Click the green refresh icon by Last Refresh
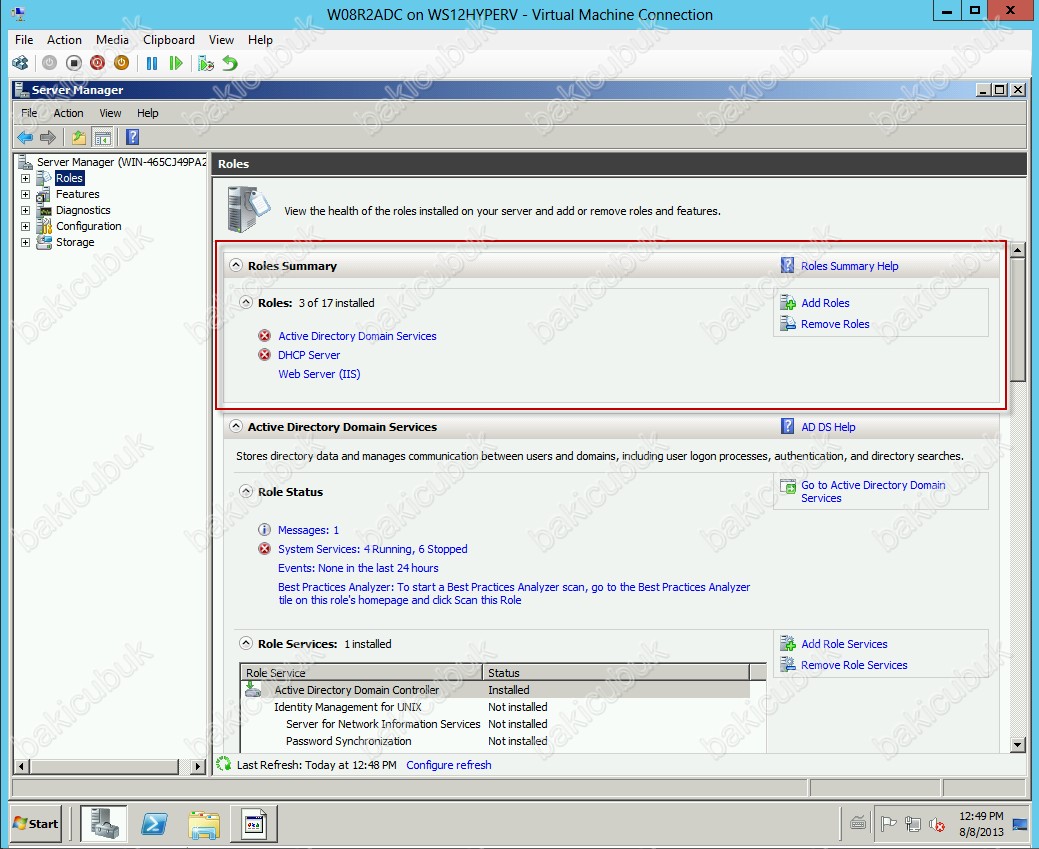 (224, 764)
